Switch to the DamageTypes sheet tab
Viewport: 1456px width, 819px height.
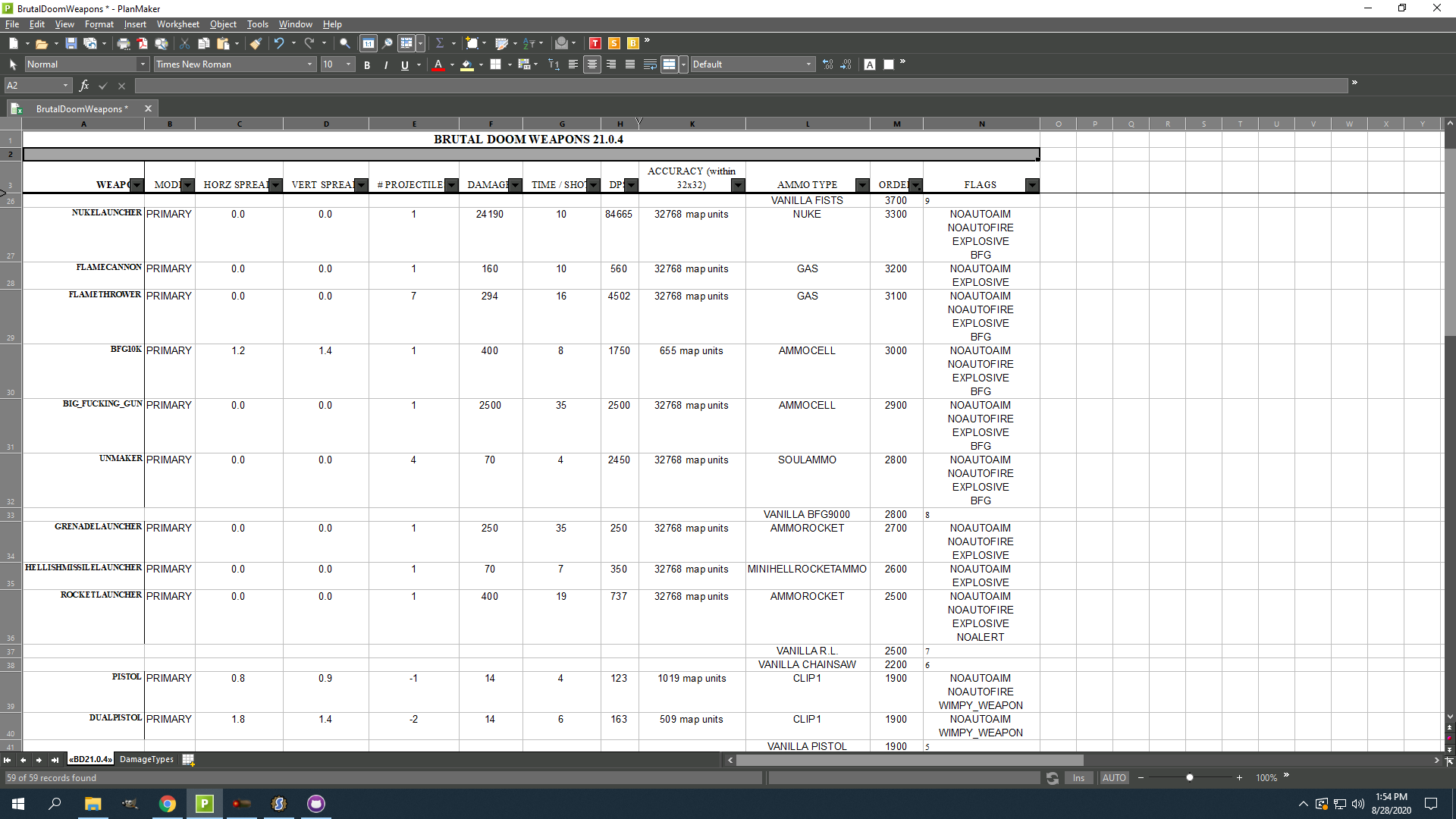point(146,759)
